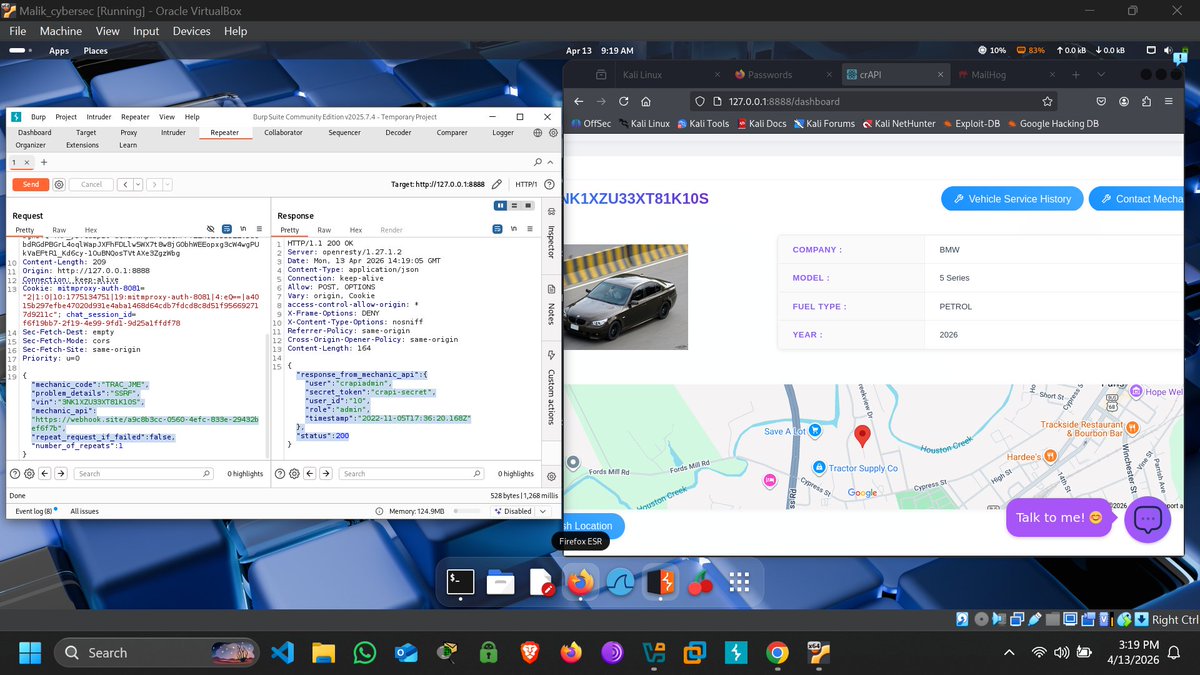Open the Decoder tab in Burp
The height and width of the screenshot is (675, 1200).
coord(398,132)
